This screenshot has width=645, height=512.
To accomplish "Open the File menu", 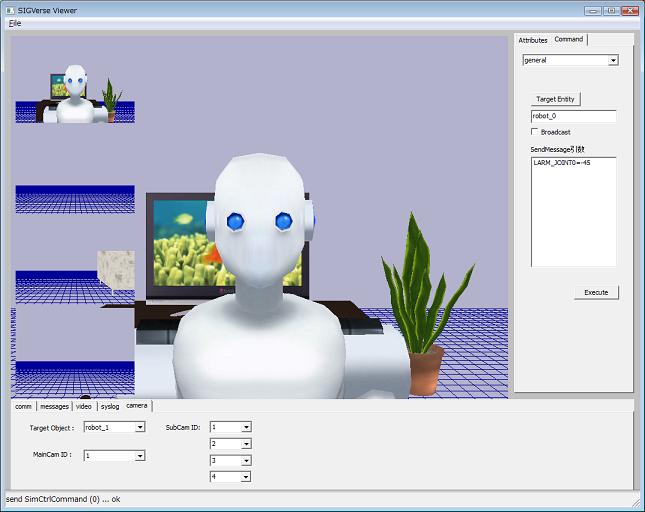I will pyautogui.click(x=15, y=23).
